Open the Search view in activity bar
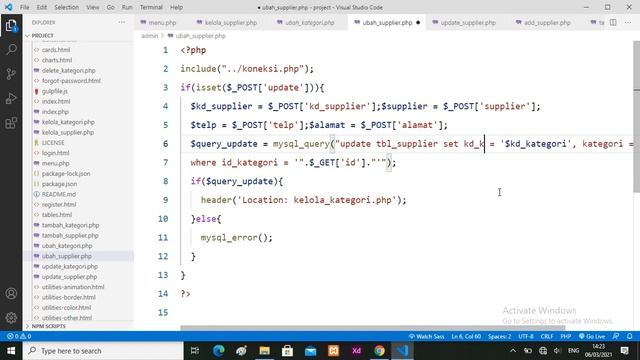The width and height of the screenshot is (640, 360). click(x=11, y=50)
